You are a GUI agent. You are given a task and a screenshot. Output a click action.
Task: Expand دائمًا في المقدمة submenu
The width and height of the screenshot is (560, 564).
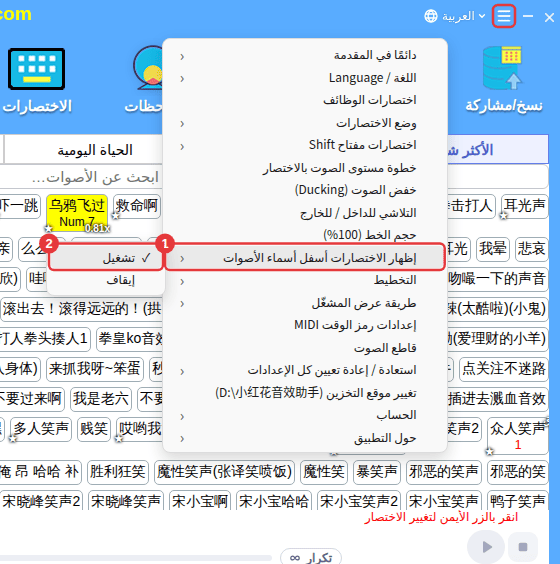point(305,55)
